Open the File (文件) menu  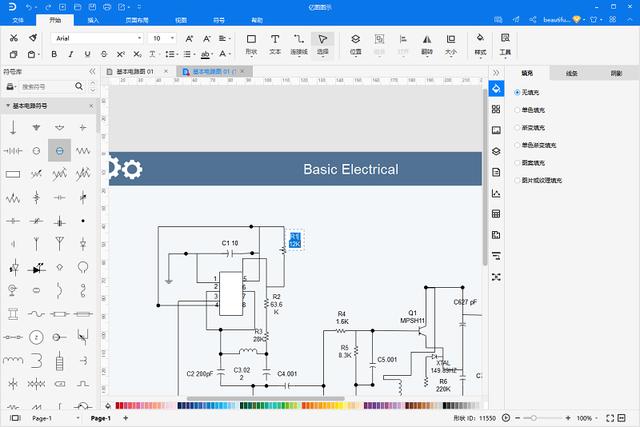click(x=18, y=20)
